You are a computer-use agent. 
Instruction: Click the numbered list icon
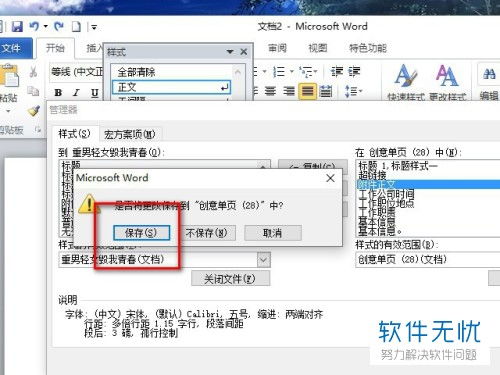pyautogui.click(x=279, y=71)
